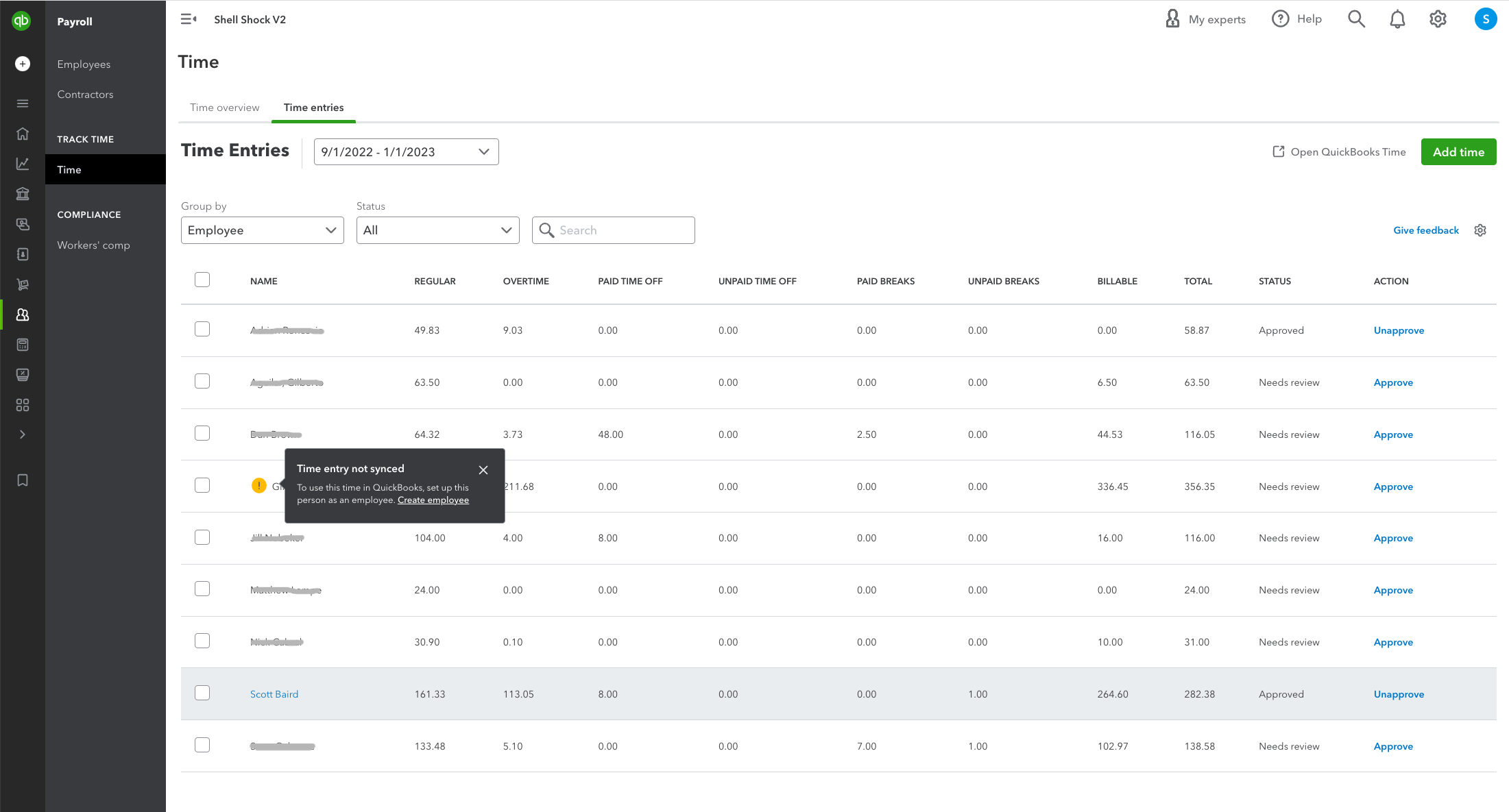Click the QuickBooks logo icon
Viewport: 1509px width, 812px height.
point(22,21)
